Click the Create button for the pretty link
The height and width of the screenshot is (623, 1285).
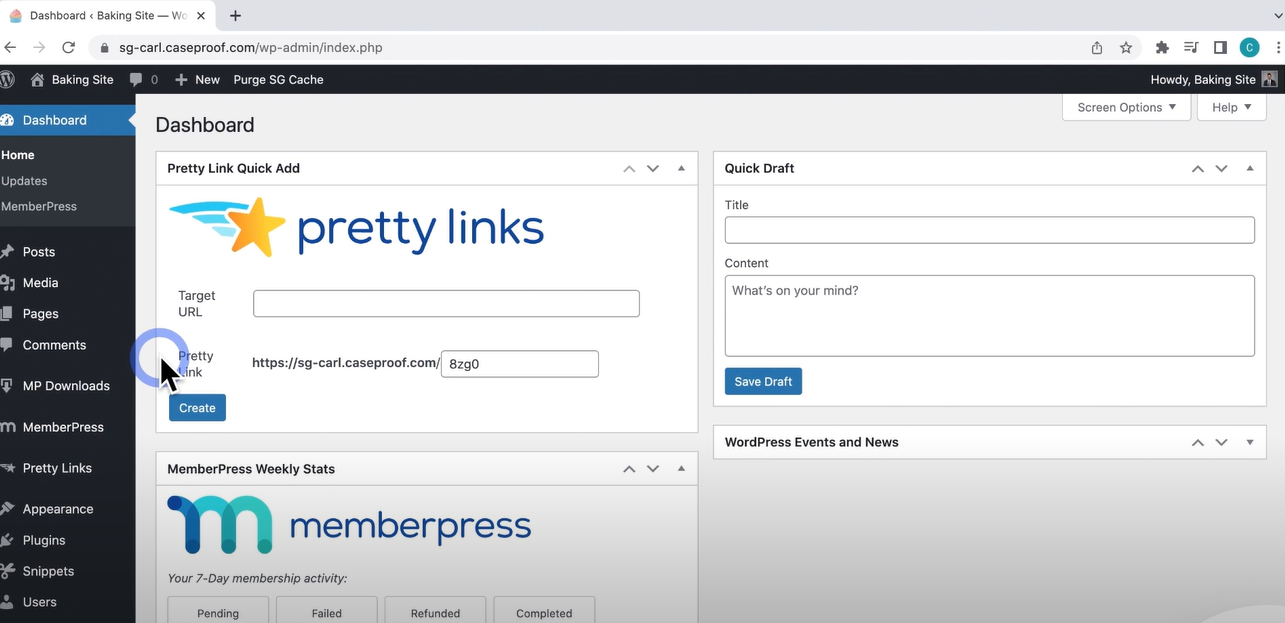(x=197, y=407)
